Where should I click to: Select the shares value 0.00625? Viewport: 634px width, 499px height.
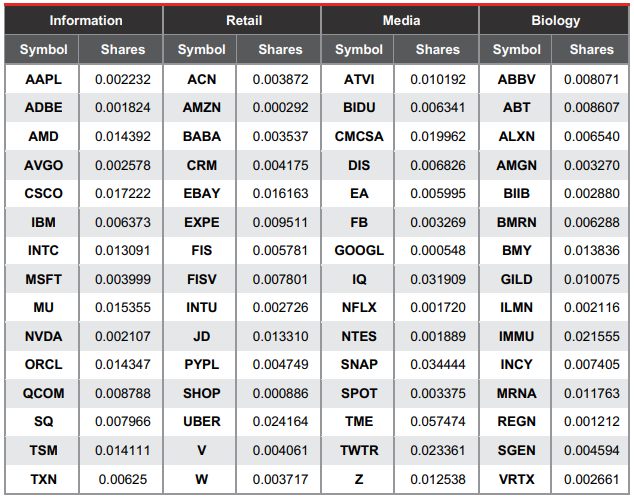(121, 480)
